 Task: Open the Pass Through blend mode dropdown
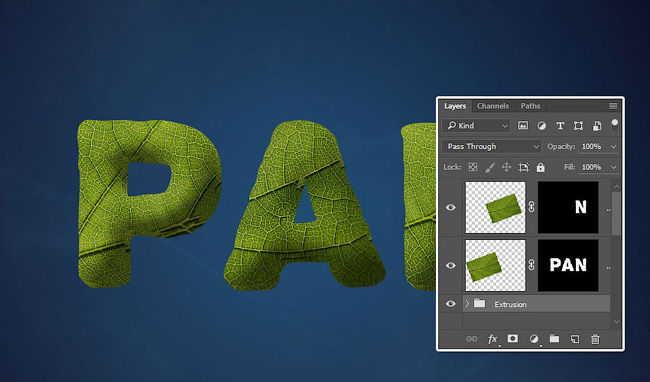coord(492,147)
